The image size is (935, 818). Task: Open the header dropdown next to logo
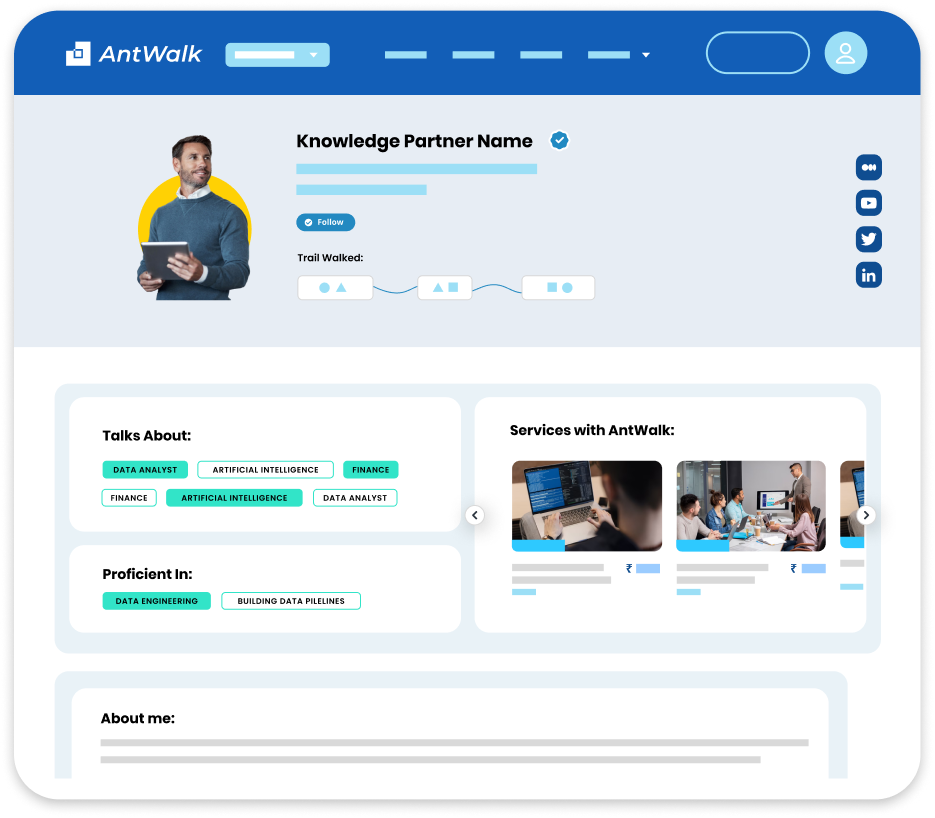pos(277,55)
